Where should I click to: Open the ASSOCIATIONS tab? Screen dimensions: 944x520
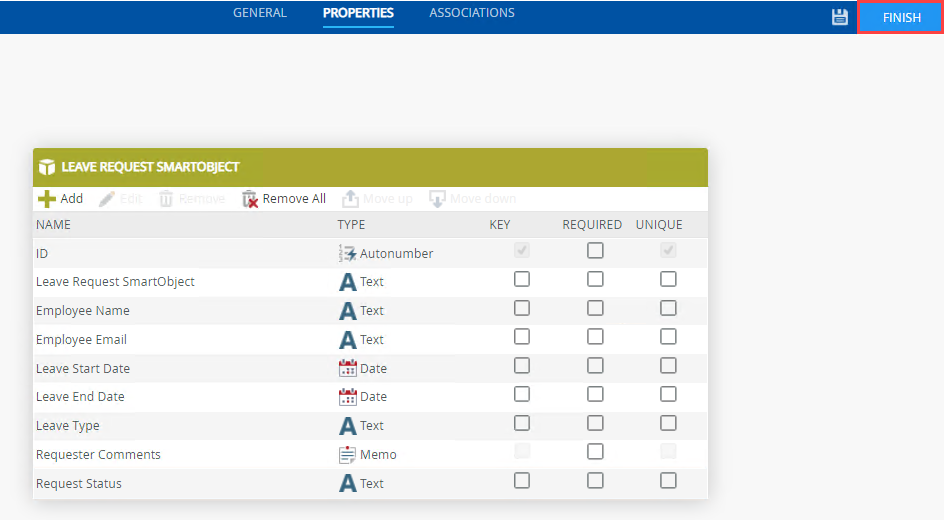tap(472, 13)
